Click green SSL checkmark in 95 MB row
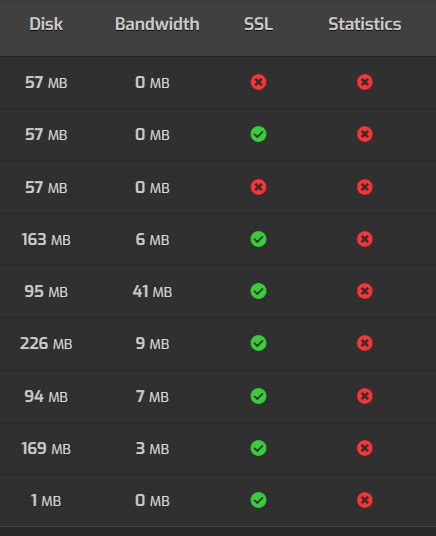Viewport: 436px width, 536px height. [258, 291]
